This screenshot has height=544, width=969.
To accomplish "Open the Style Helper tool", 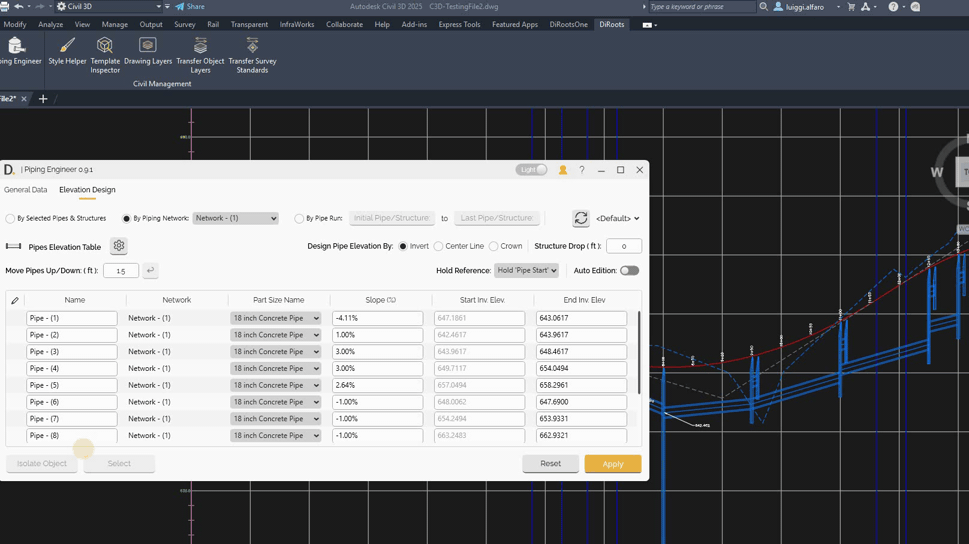I will 67,52.
